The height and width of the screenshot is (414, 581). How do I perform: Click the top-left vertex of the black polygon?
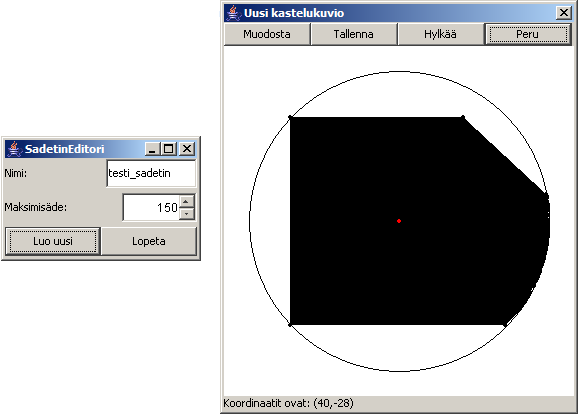click(290, 117)
